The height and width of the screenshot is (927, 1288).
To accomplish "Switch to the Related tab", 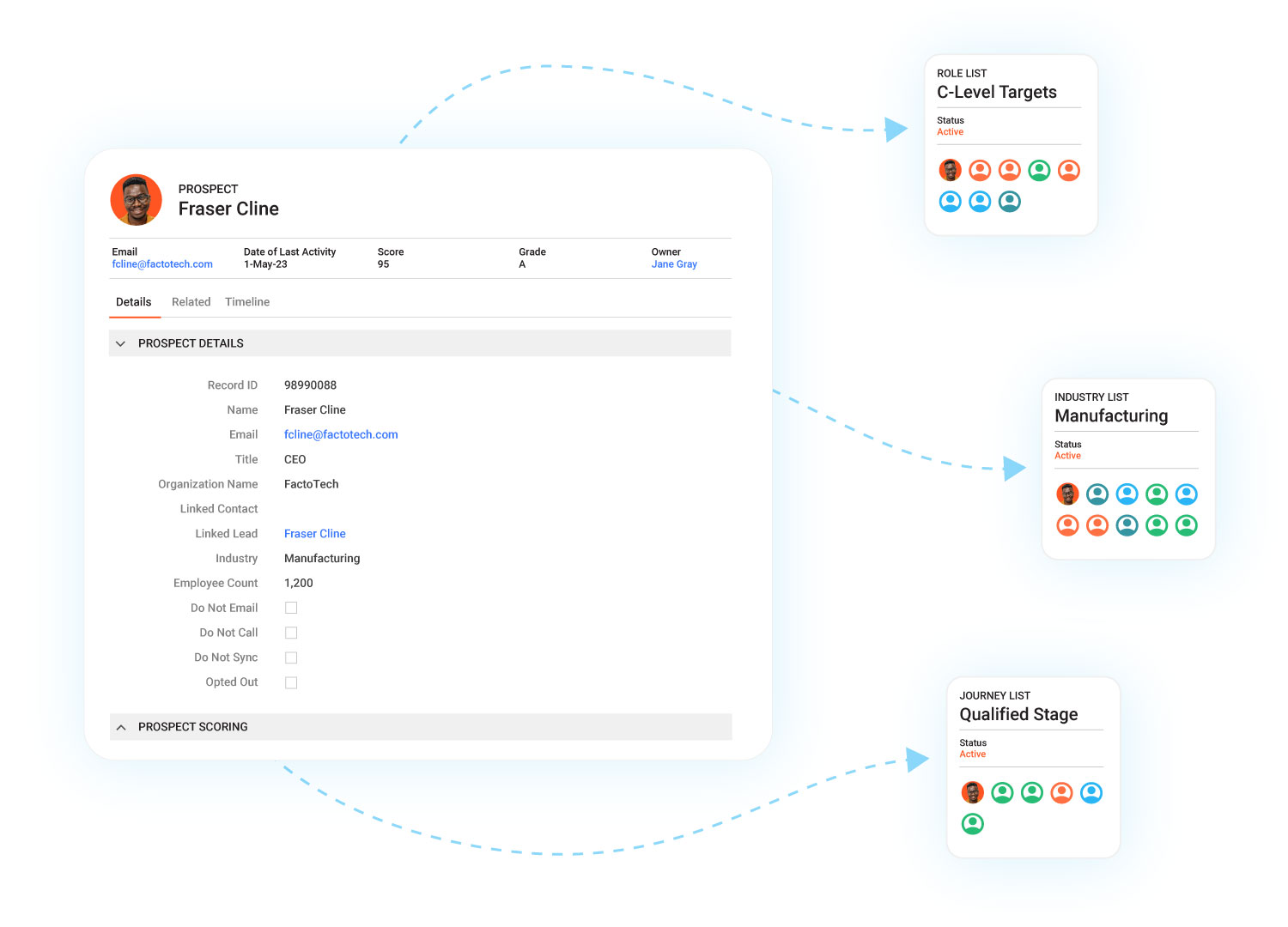I will tap(191, 301).
